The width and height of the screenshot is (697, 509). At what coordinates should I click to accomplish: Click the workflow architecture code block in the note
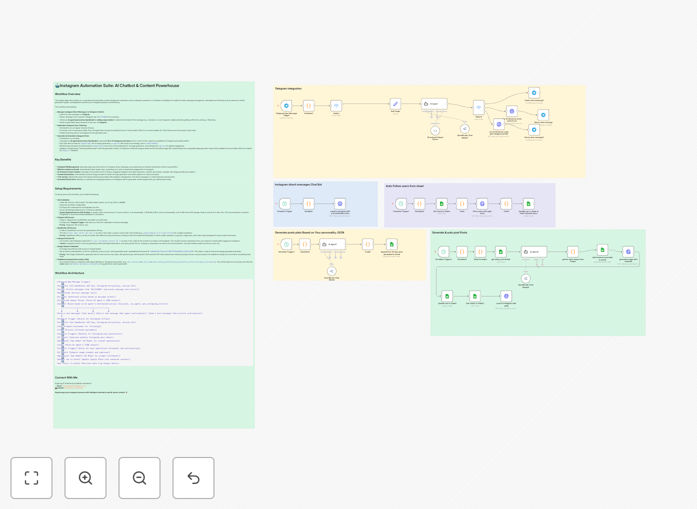[x=154, y=322]
